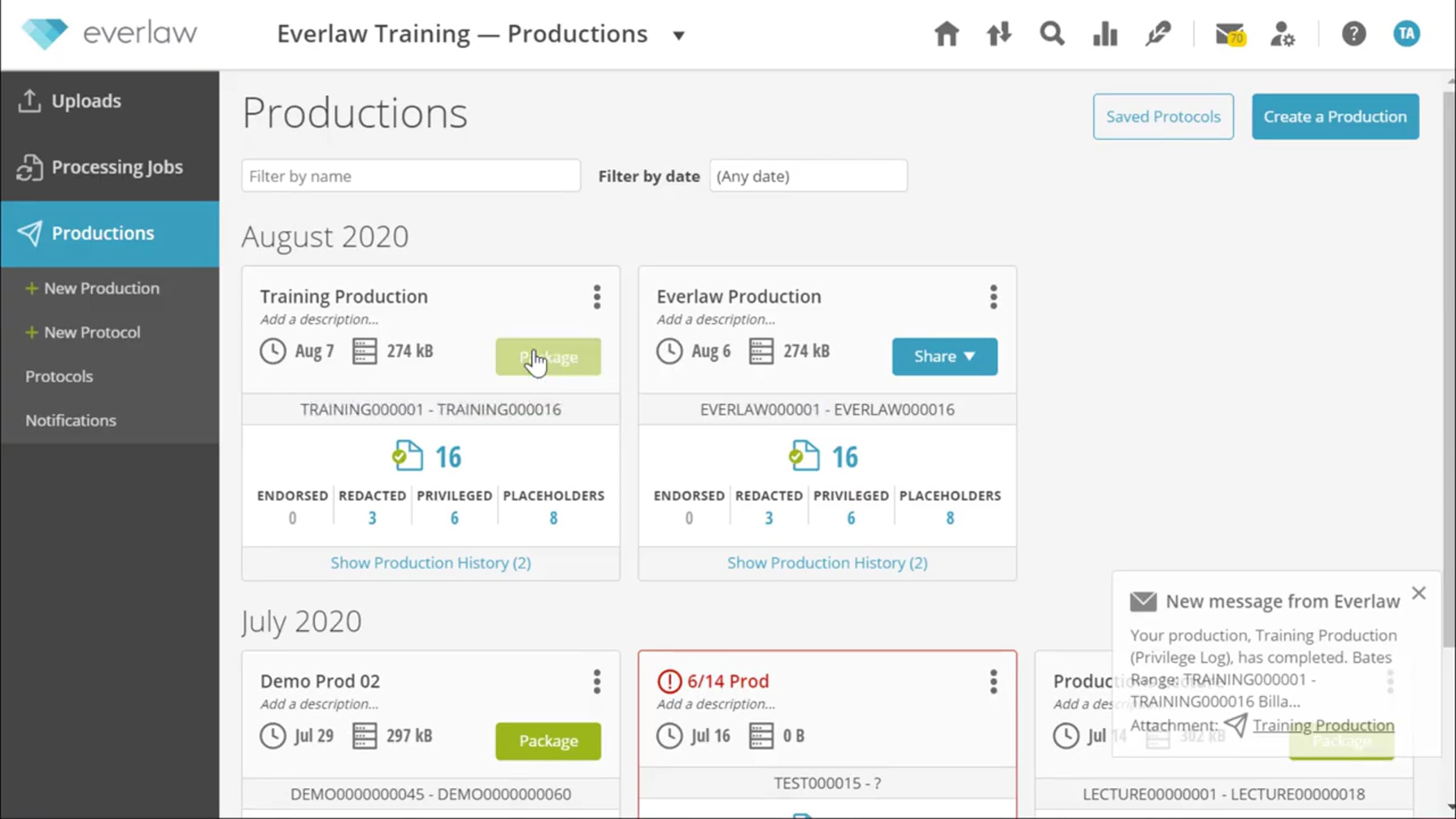Click Package on Demo Prod 02 card
This screenshot has height=819, width=1456.
(548, 741)
